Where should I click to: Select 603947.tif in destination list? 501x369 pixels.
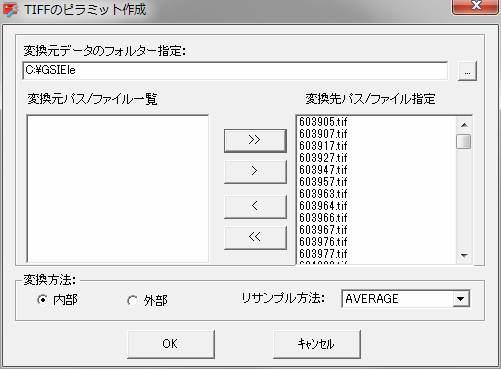coord(323,170)
